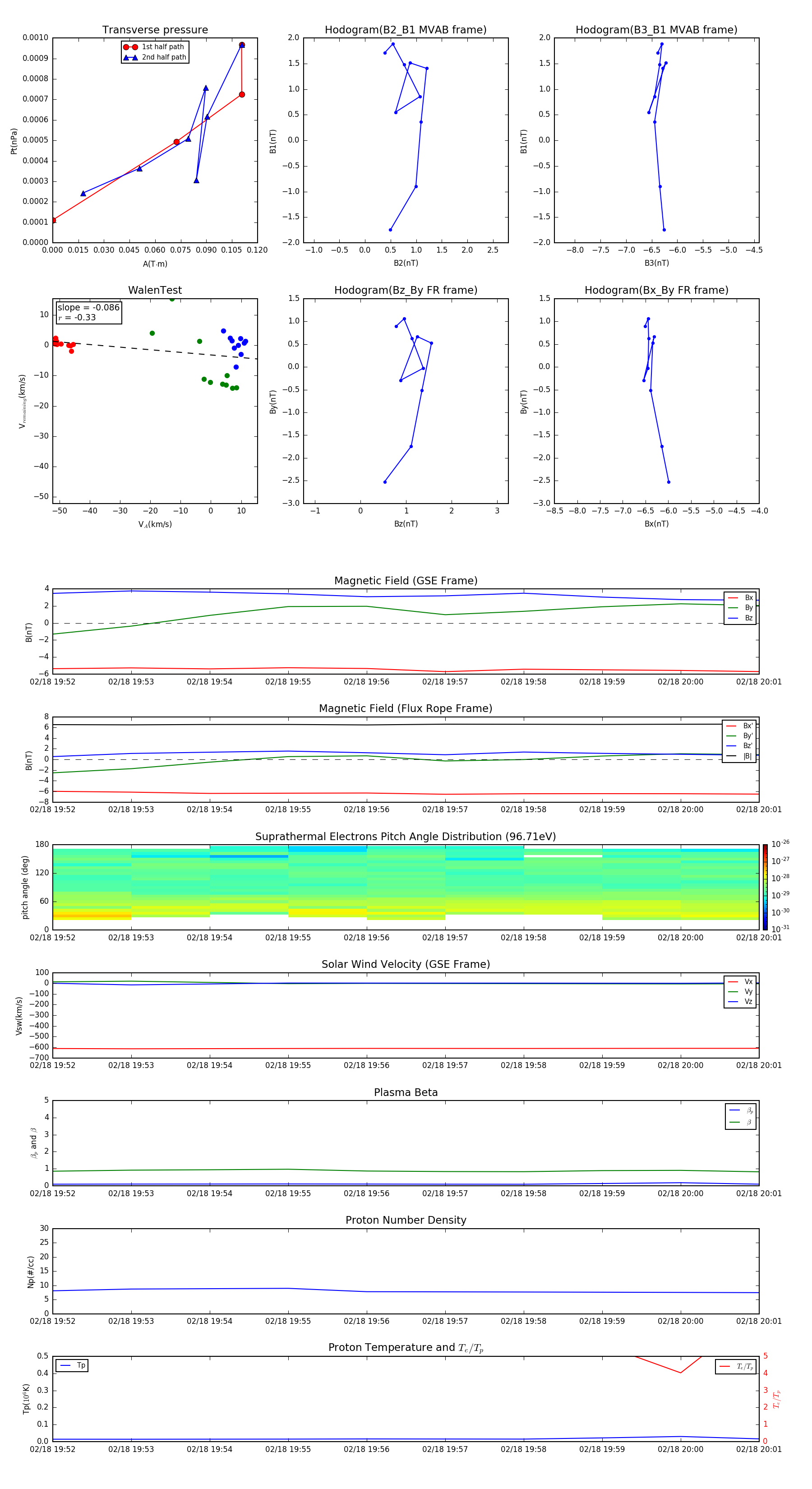Click the 10^-26 colorbar tick label
This screenshot has height=1489, width=812.
[x=780, y=844]
